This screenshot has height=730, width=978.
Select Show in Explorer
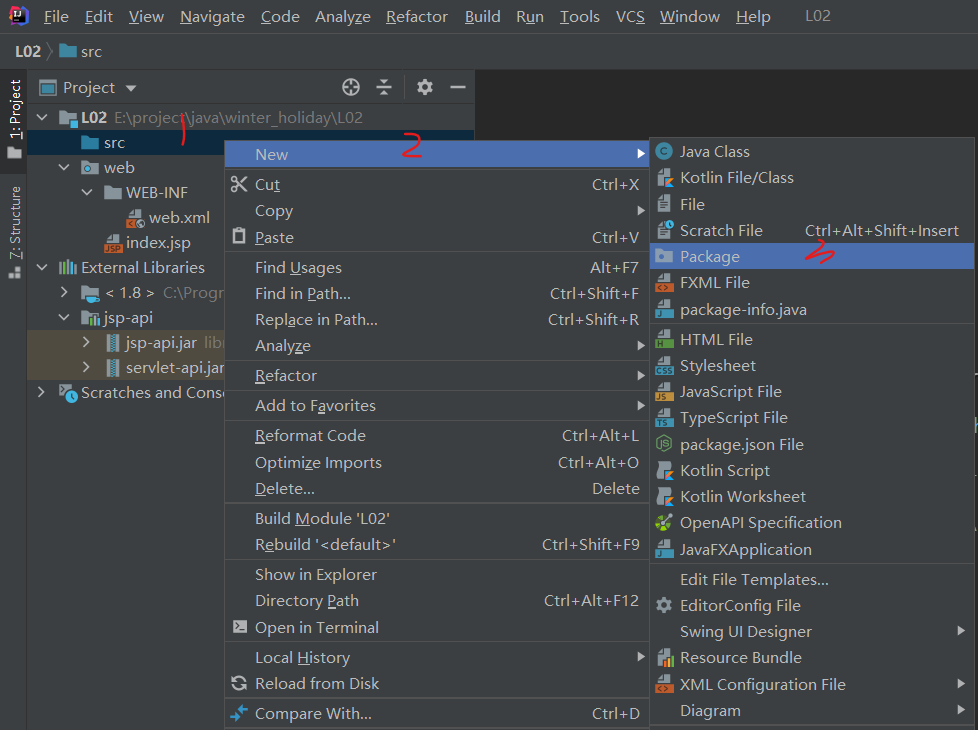(x=437, y=575)
